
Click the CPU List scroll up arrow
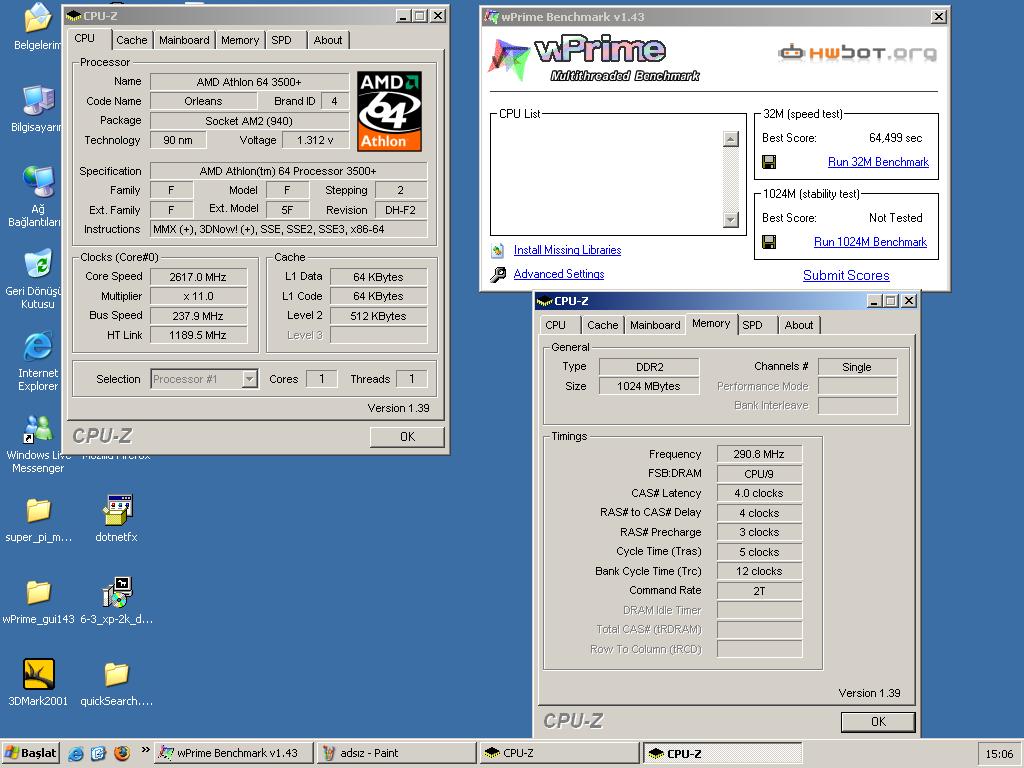(x=731, y=139)
